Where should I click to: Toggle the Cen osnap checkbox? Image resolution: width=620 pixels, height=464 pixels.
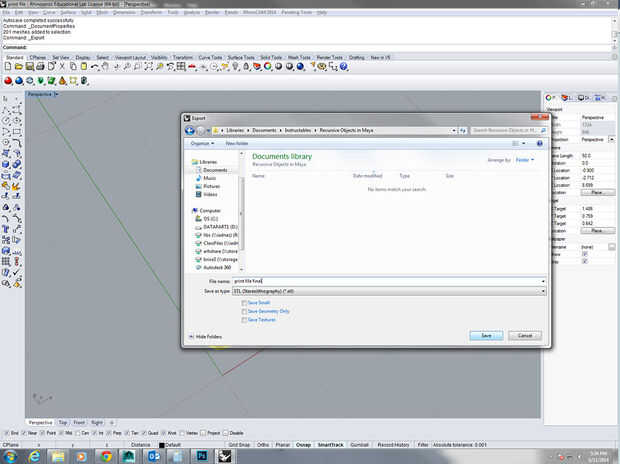coord(78,433)
